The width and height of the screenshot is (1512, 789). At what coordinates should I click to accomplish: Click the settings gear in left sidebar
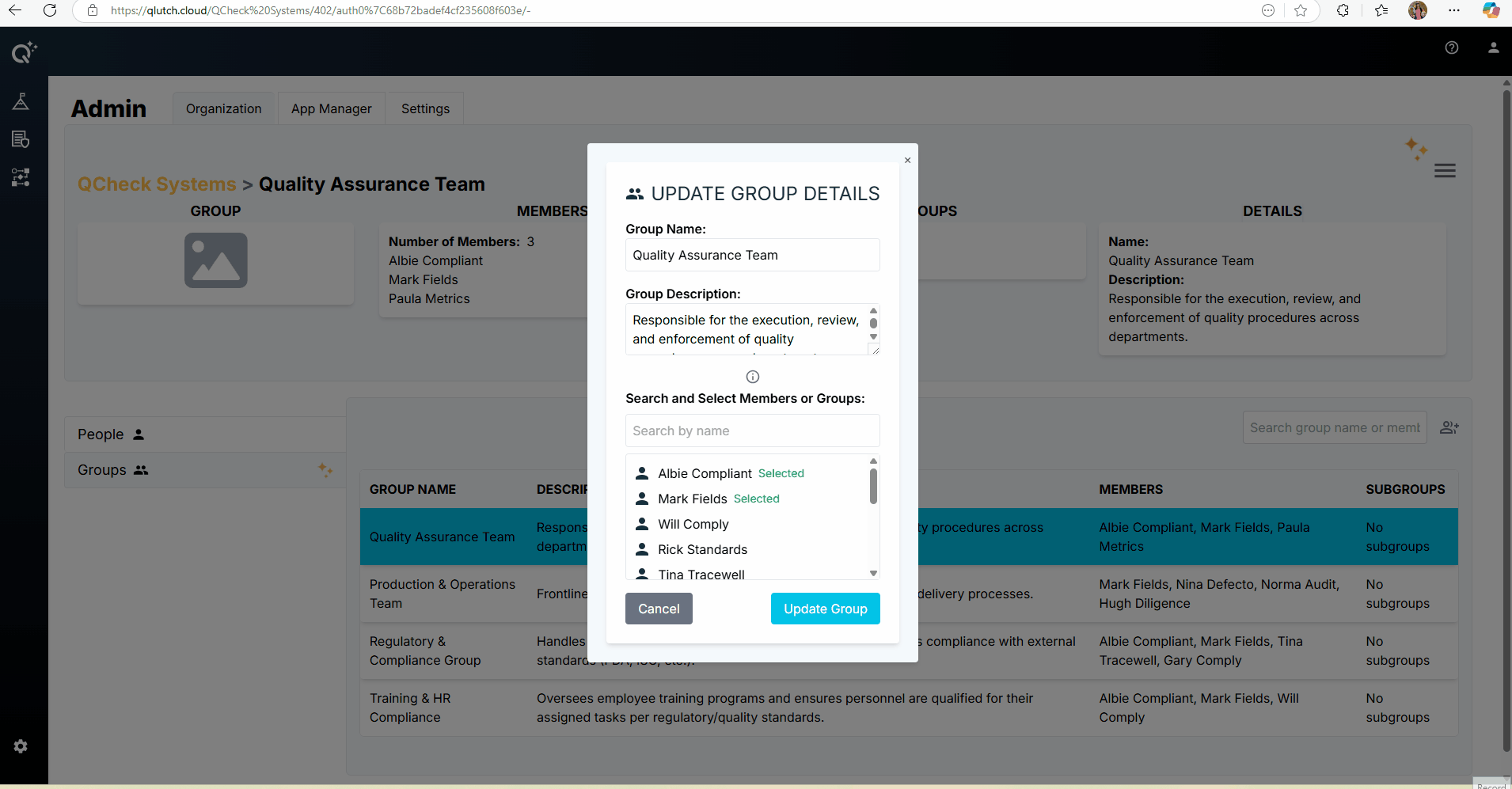pyautogui.click(x=21, y=746)
